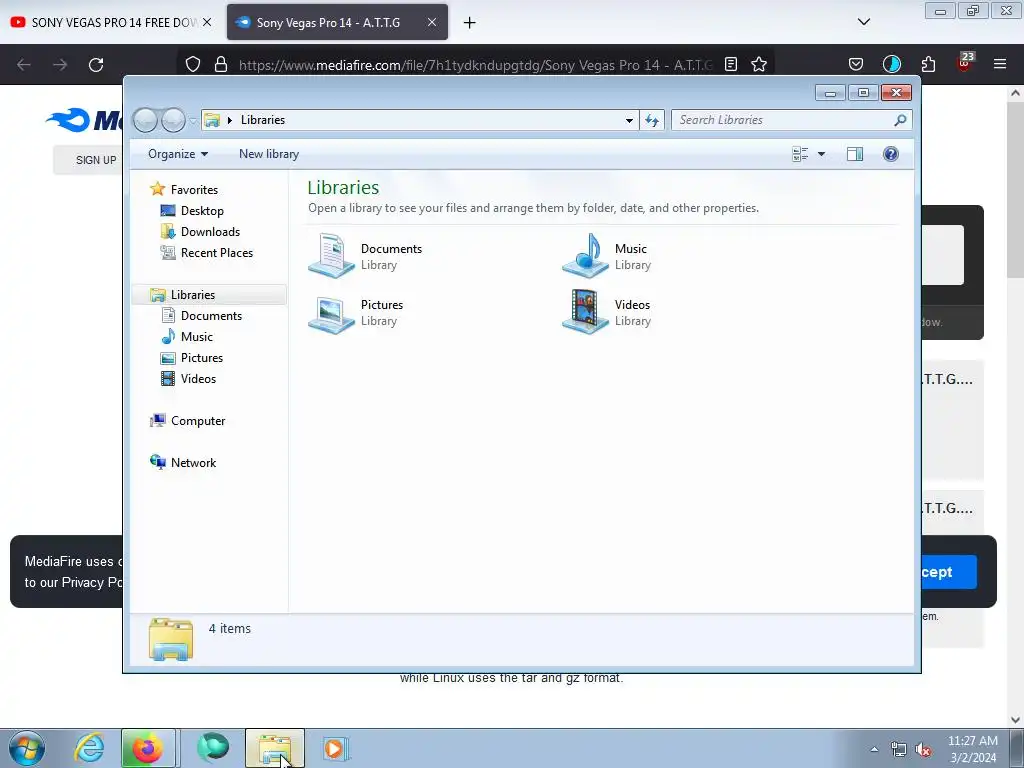
Task: Open the Organize dropdown menu
Action: tap(178, 154)
